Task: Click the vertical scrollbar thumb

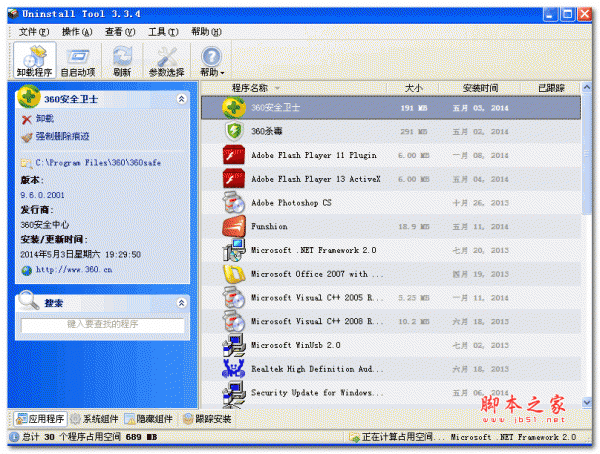Action: click(x=587, y=154)
